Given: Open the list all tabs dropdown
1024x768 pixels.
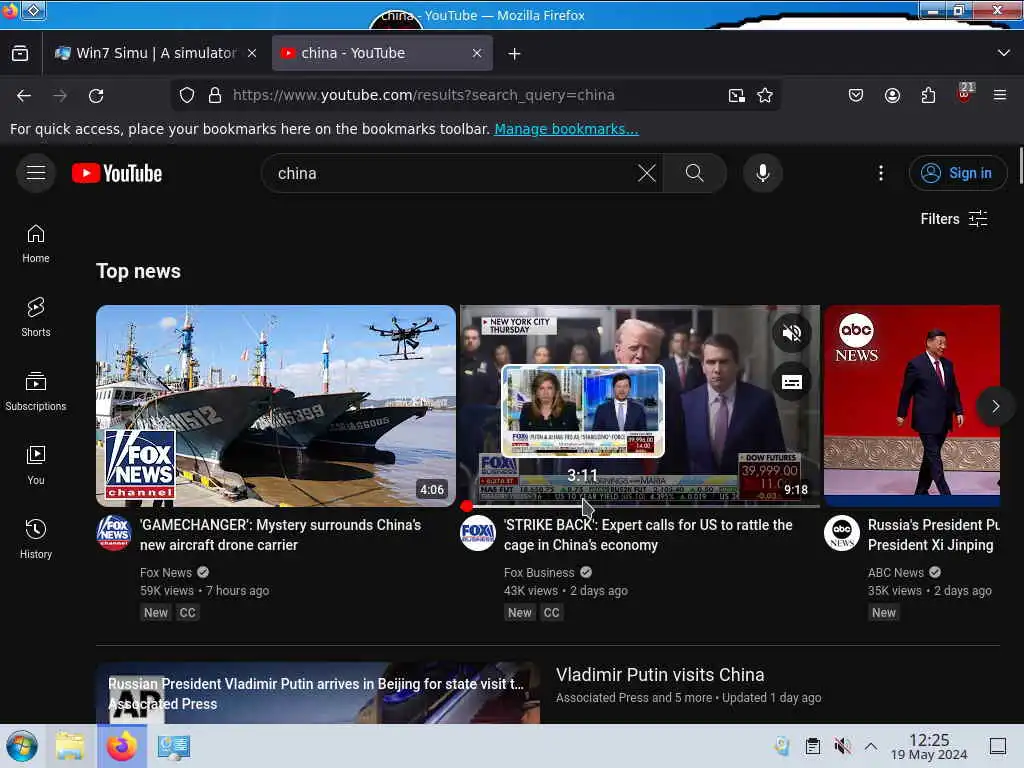Looking at the screenshot, I should [1004, 53].
